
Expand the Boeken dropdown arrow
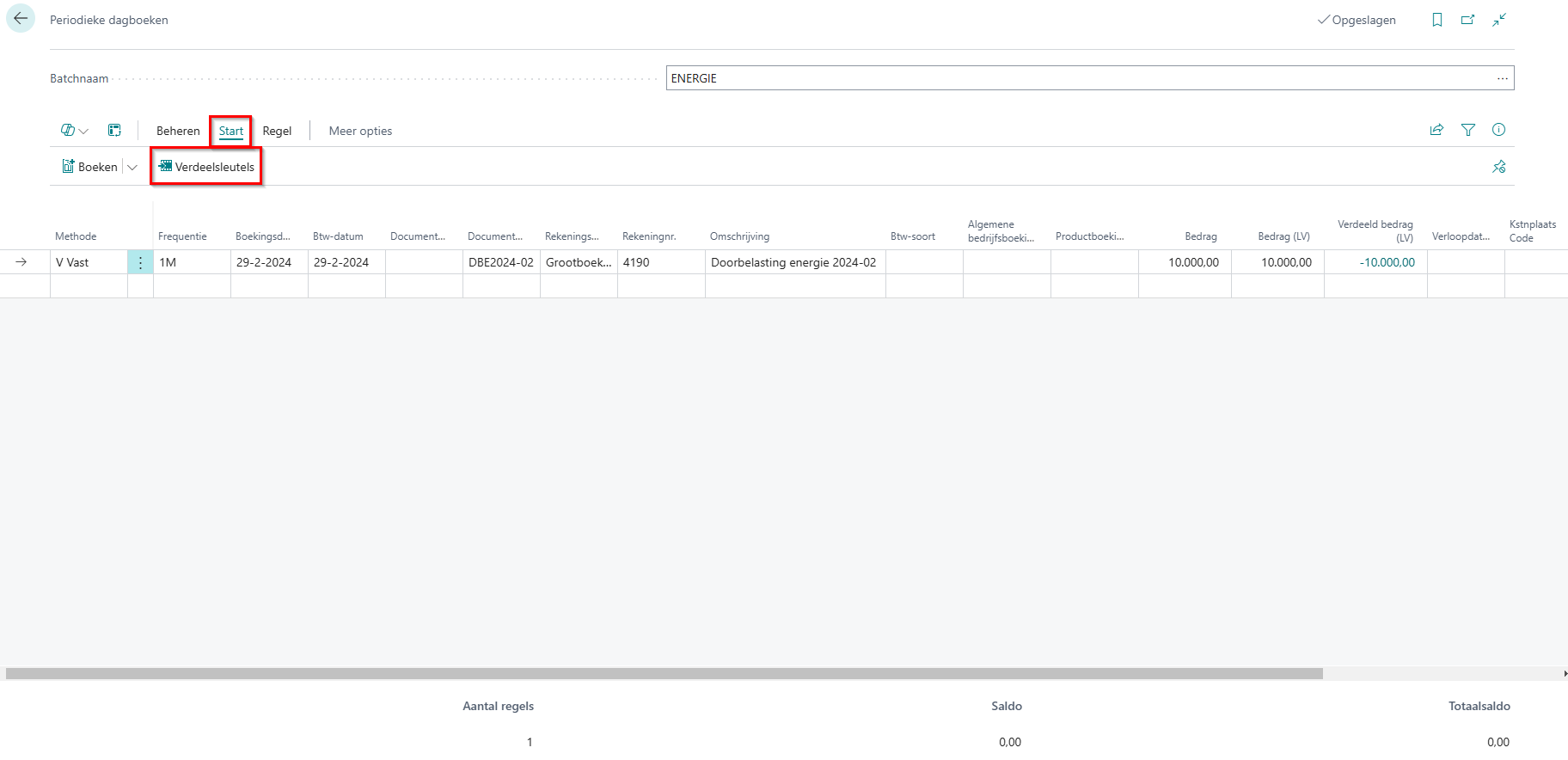(132, 167)
